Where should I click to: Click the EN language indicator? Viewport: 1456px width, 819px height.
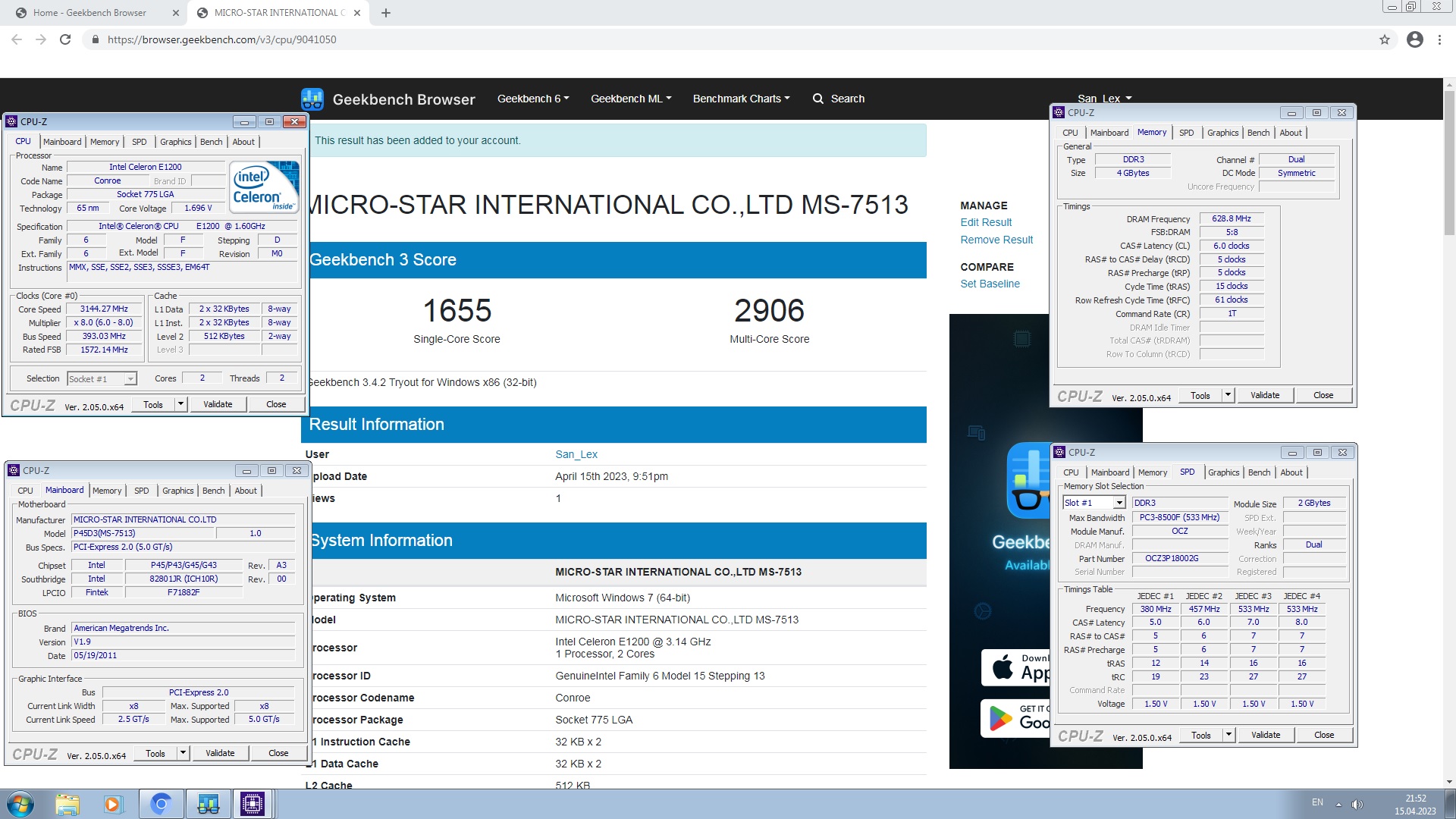(x=1317, y=802)
